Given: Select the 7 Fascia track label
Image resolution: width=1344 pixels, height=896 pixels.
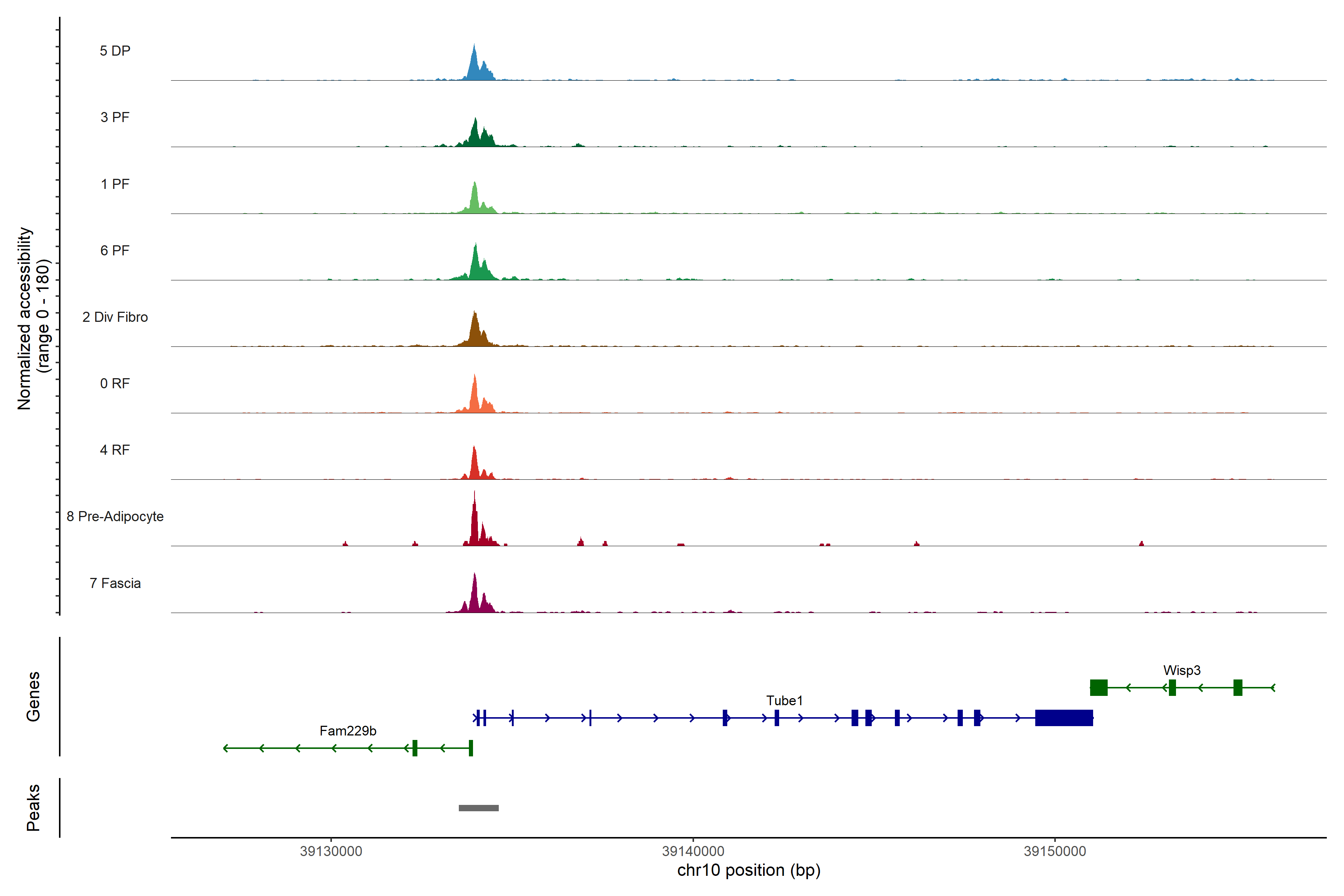Looking at the screenshot, I should (x=115, y=583).
